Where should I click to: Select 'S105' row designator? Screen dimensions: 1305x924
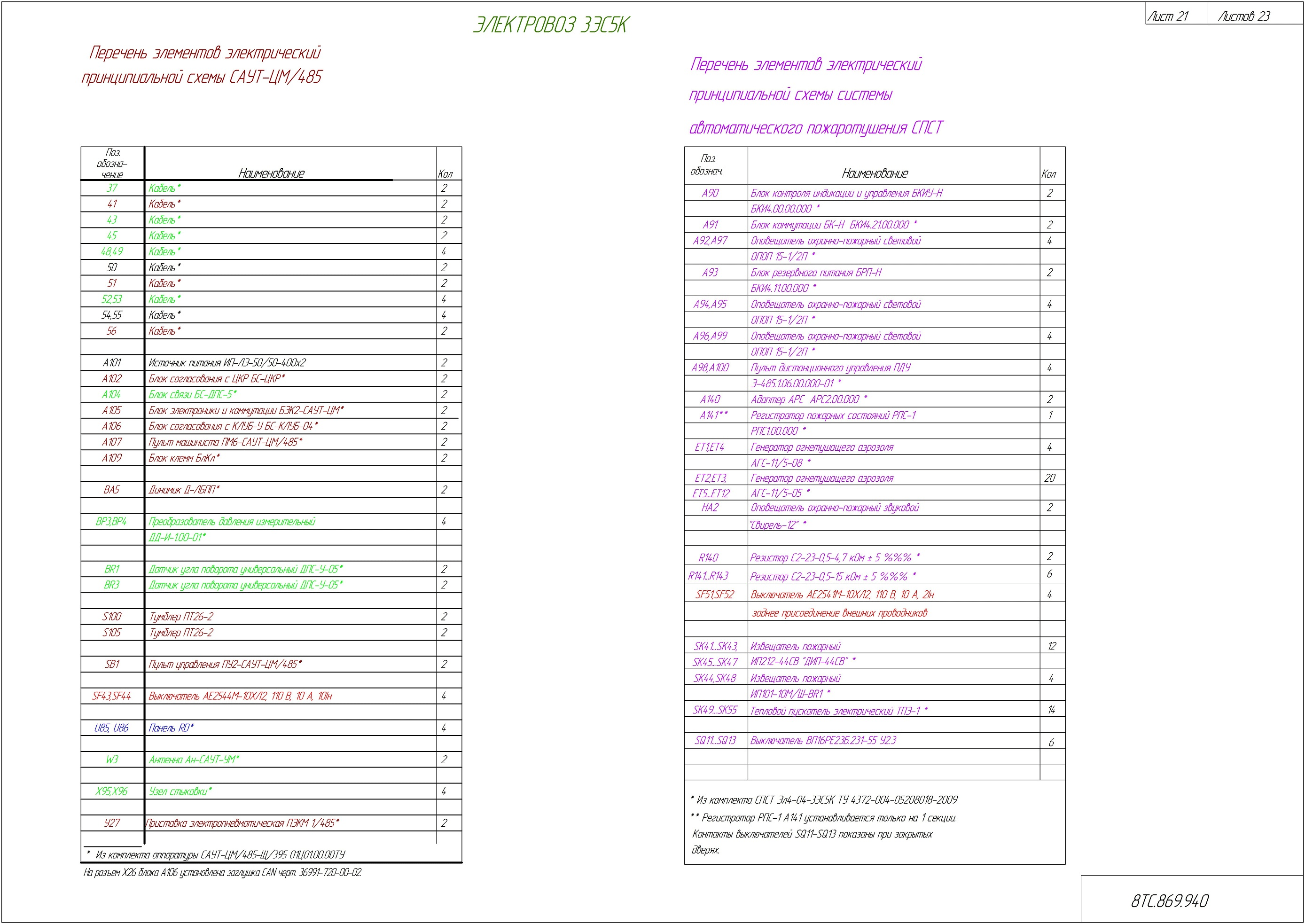(x=112, y=633)
